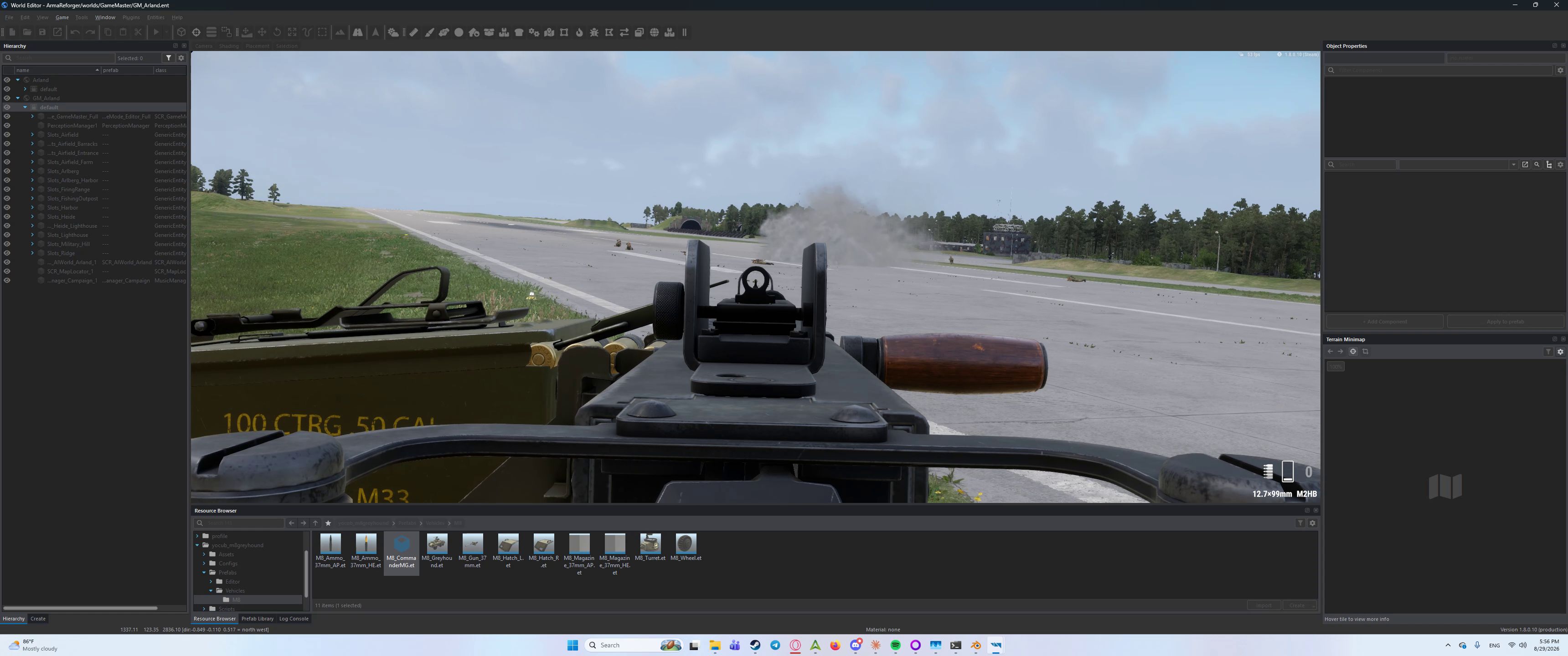Click the Hierarchy filter funnel icon
The width and height of the screenshot is (1568, 656).
[x=169, y=58]
